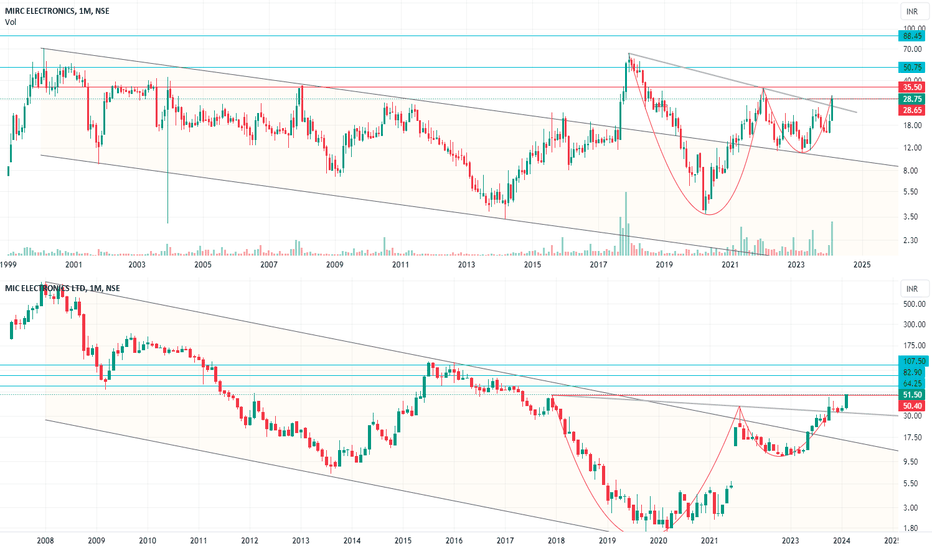Click the 2001 year on time axis

[74, 265]
